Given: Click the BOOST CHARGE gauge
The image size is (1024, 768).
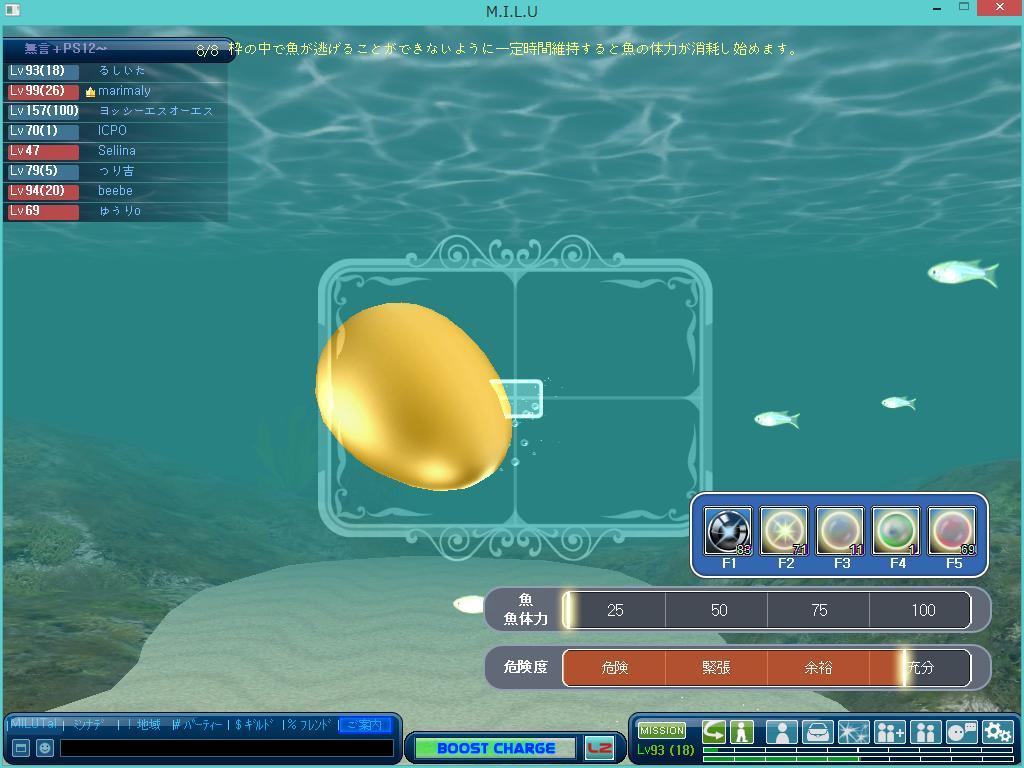Looking at the screenshot, I should (495, 748).
